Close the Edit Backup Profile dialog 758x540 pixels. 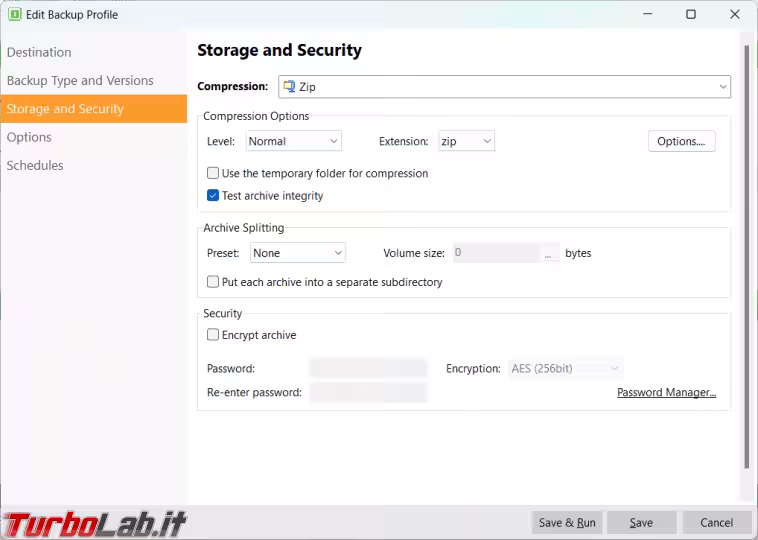(734, 15)
